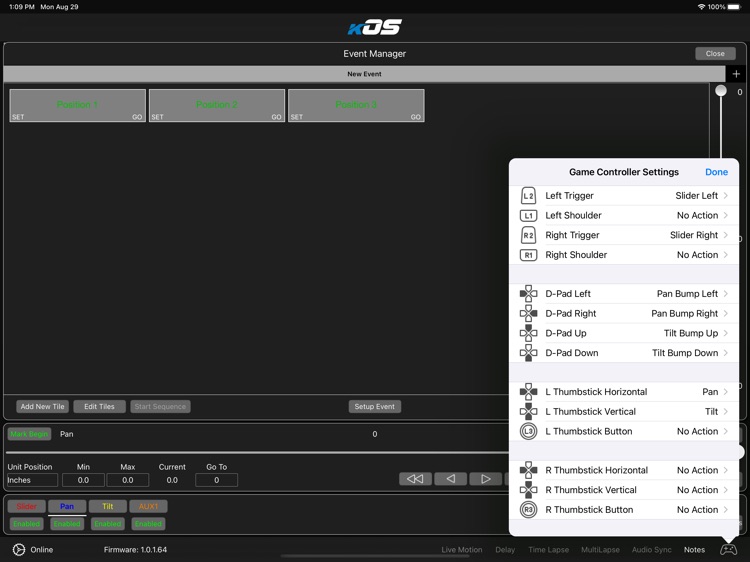The height and width of the screenshot is (562, 750).
Task: Tap Done in Game Controller Settings
Action: (x=716, y=172)
